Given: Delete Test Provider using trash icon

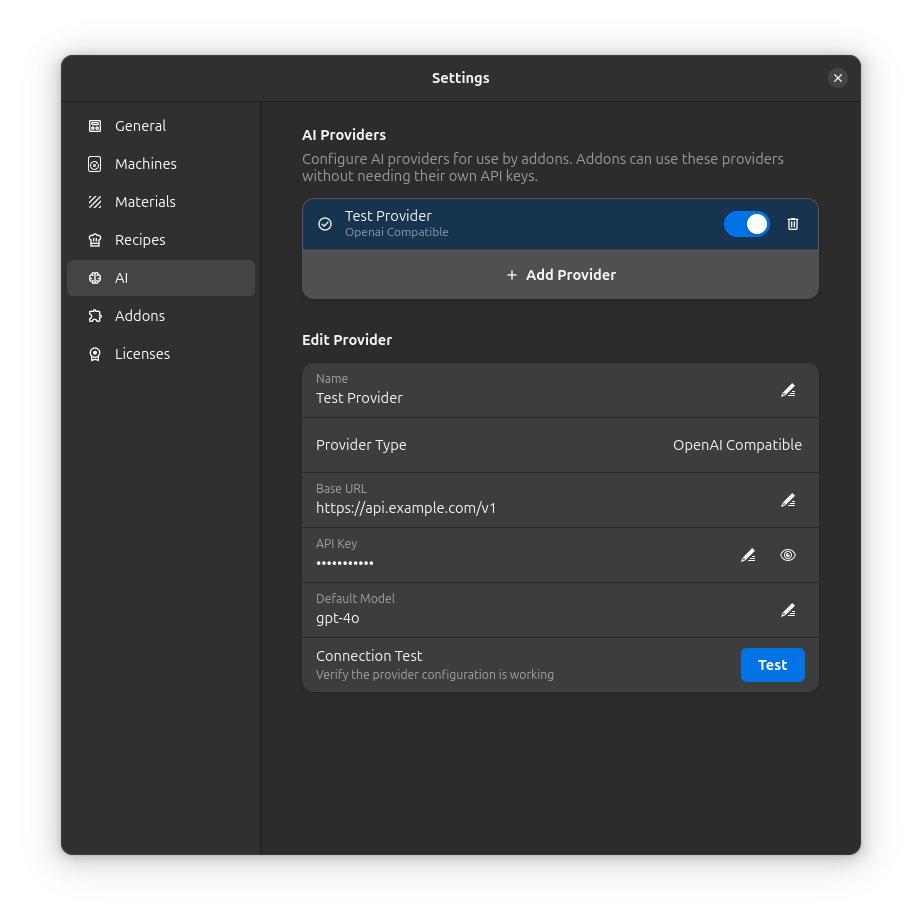Looking at the screenshot, I should click(x=793, y=224).
